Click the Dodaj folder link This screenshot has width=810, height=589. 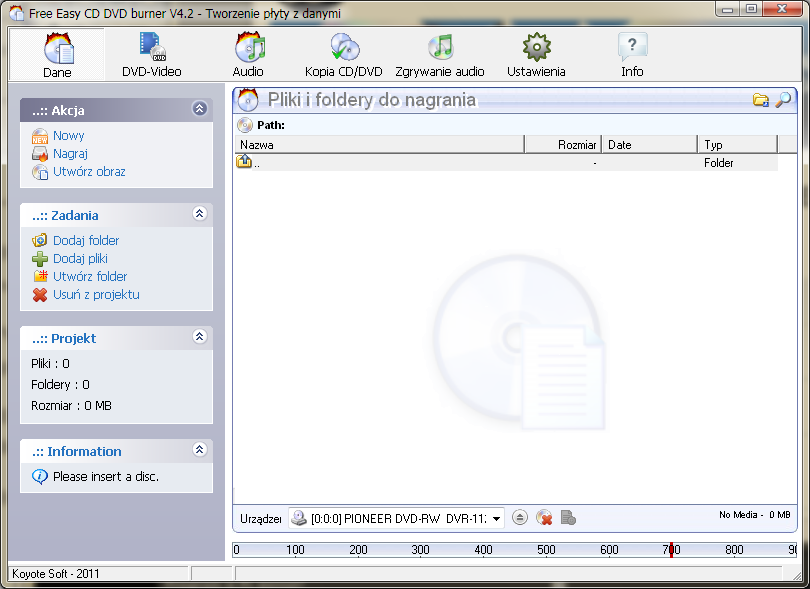coord(86,241)
